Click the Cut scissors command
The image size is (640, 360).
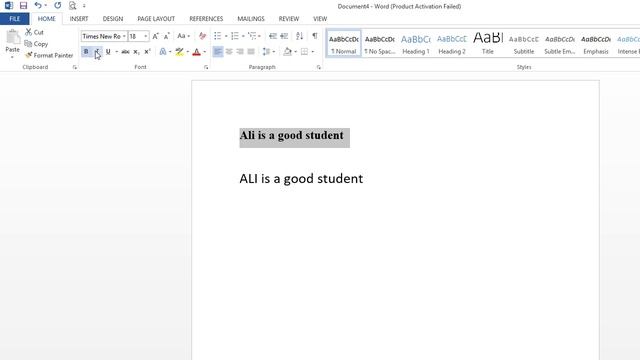[34, 32]
